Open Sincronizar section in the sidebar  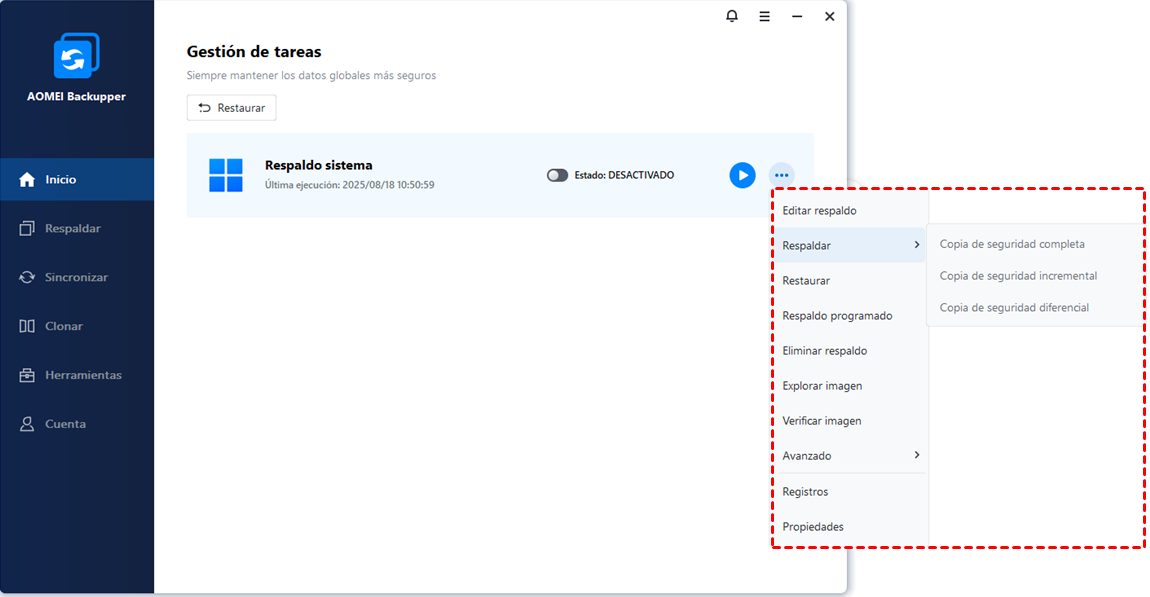[77, 277]
